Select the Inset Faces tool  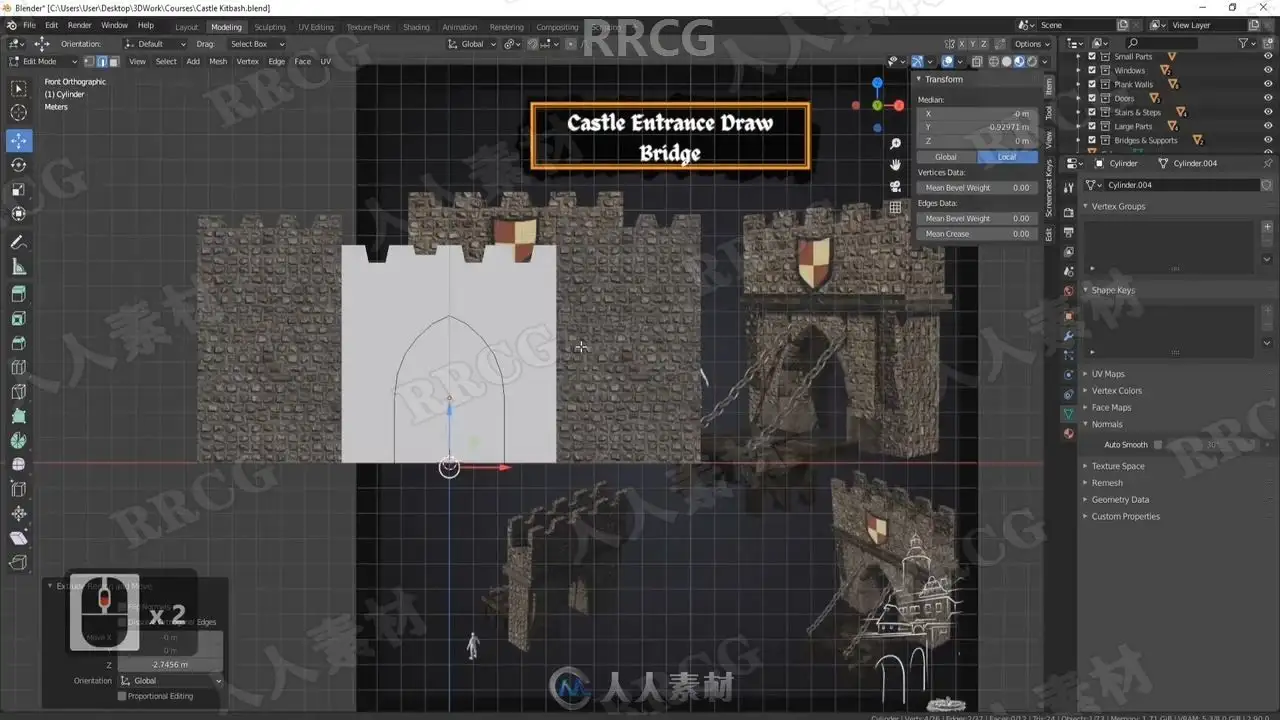click(x=19, y=318)
